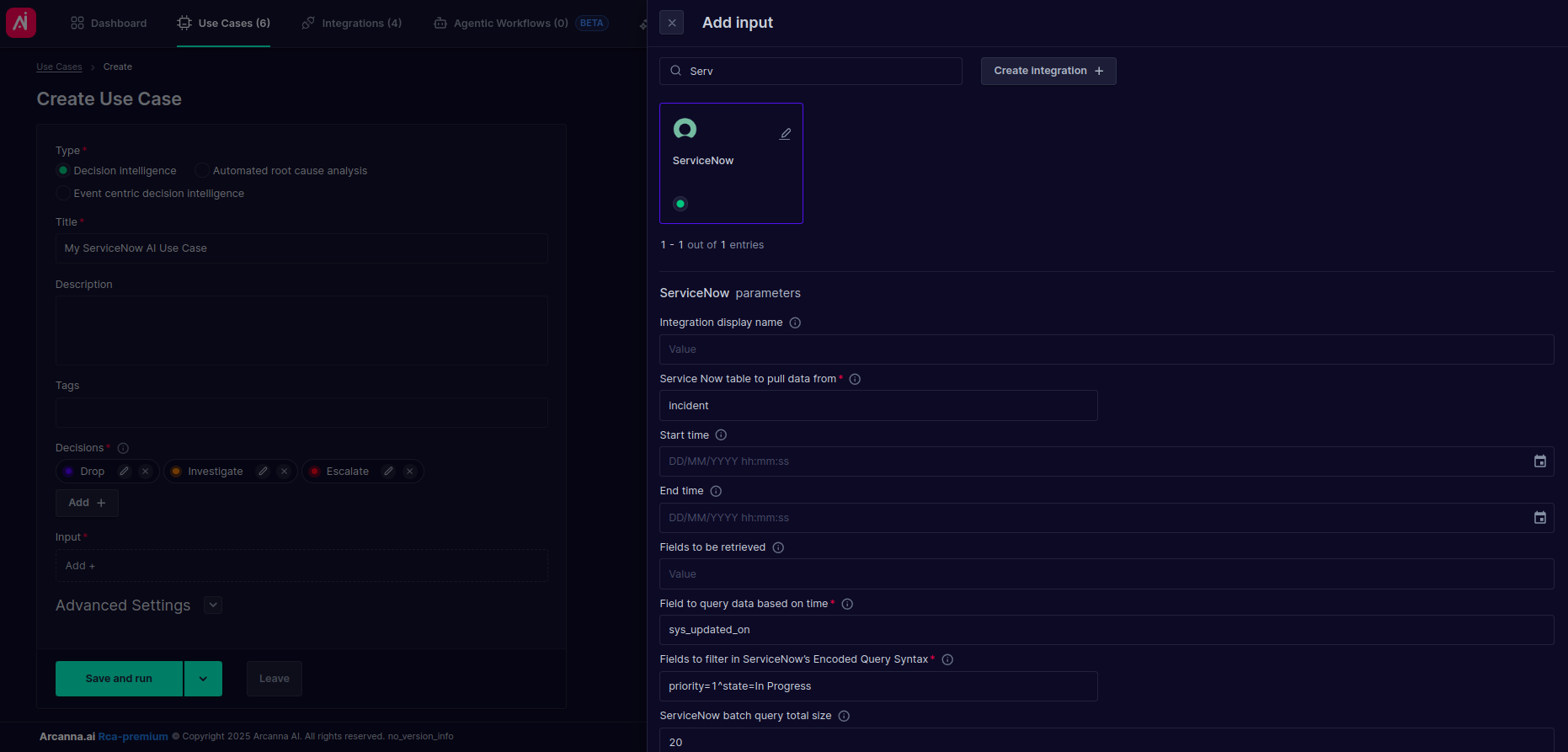Viewport: 1568px width, 752px height.
Task: Click the Escalate decision red color dot
Action: pos(314,472)
